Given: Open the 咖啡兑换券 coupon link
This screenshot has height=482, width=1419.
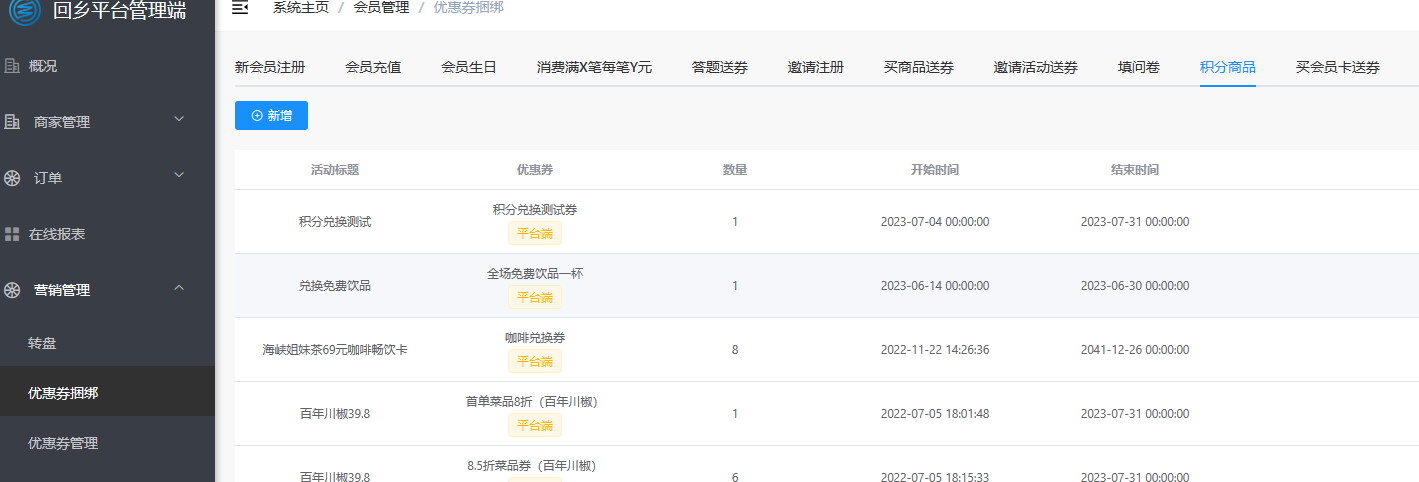Looking at the screenshot, I should click(x=534, y=338).
